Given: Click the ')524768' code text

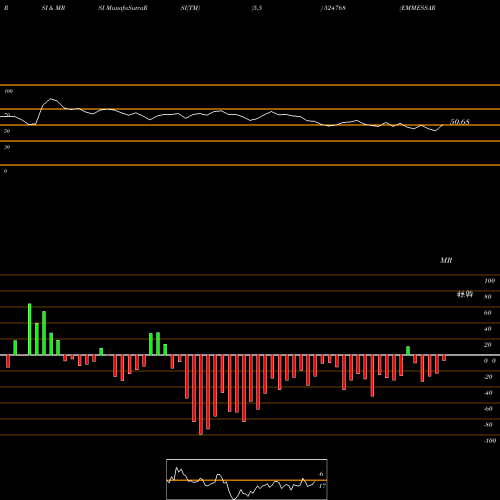Looking at the screenshot, I should coord(333,8).
